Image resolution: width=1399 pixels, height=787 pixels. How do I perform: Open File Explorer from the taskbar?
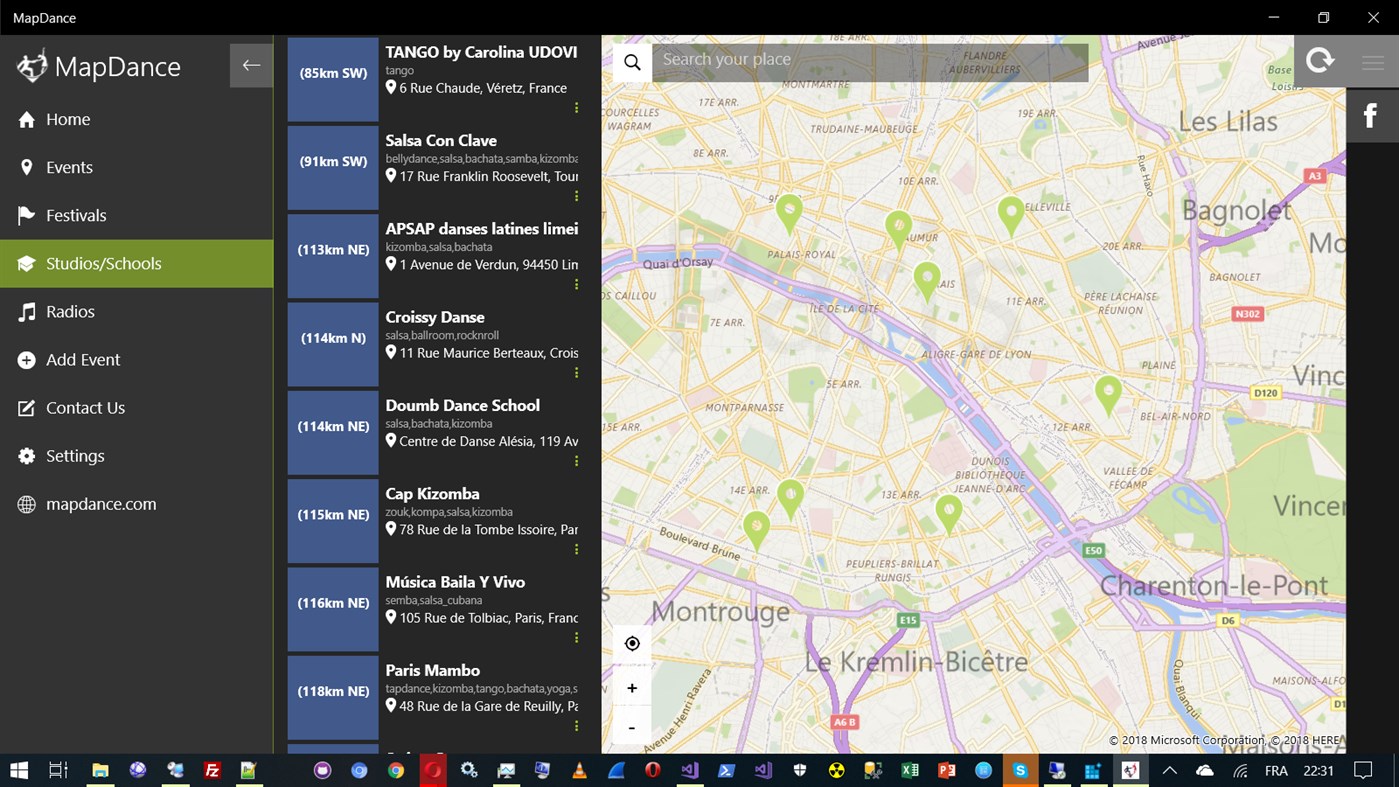(x=100, y=770)
